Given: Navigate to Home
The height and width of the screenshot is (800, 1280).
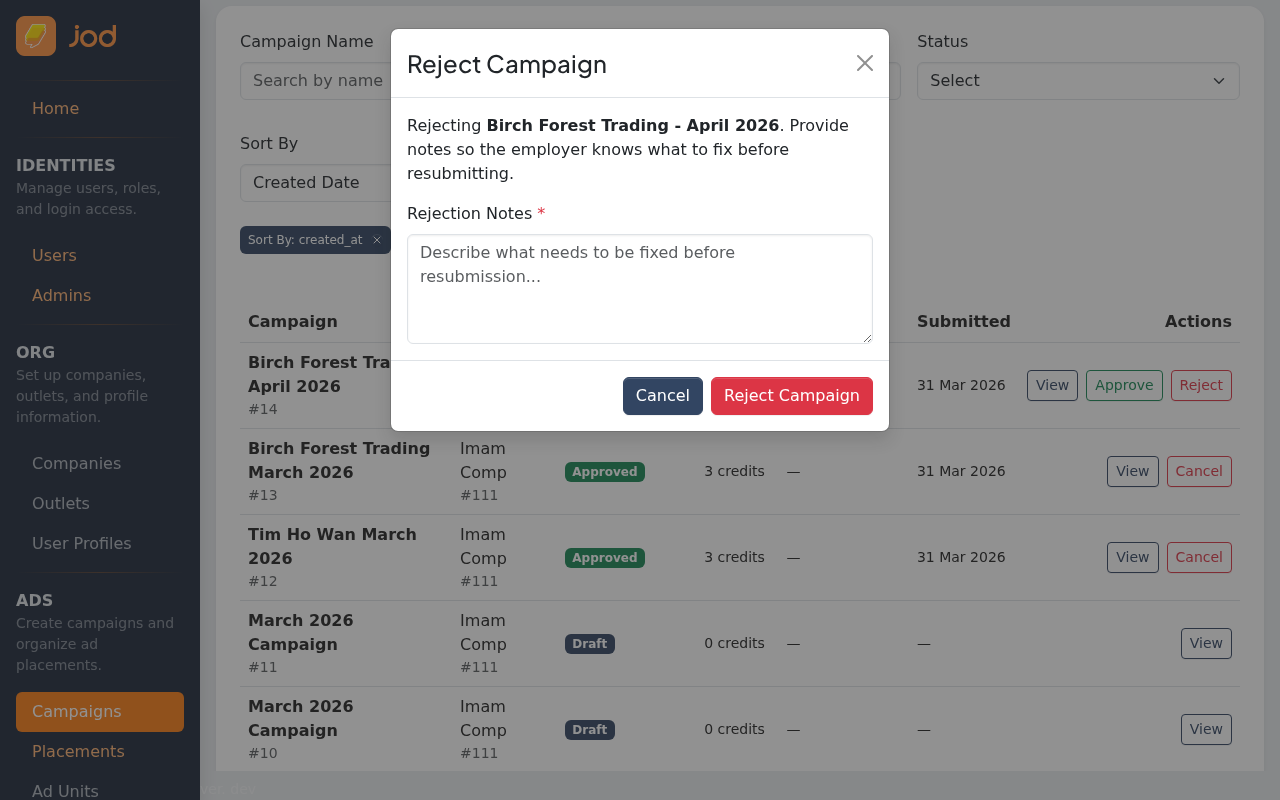Looking at the screenshot, I should tap(55, 108).
